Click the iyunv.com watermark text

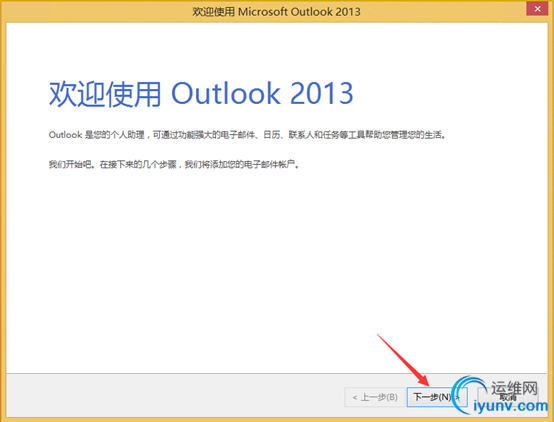[510, 406]
